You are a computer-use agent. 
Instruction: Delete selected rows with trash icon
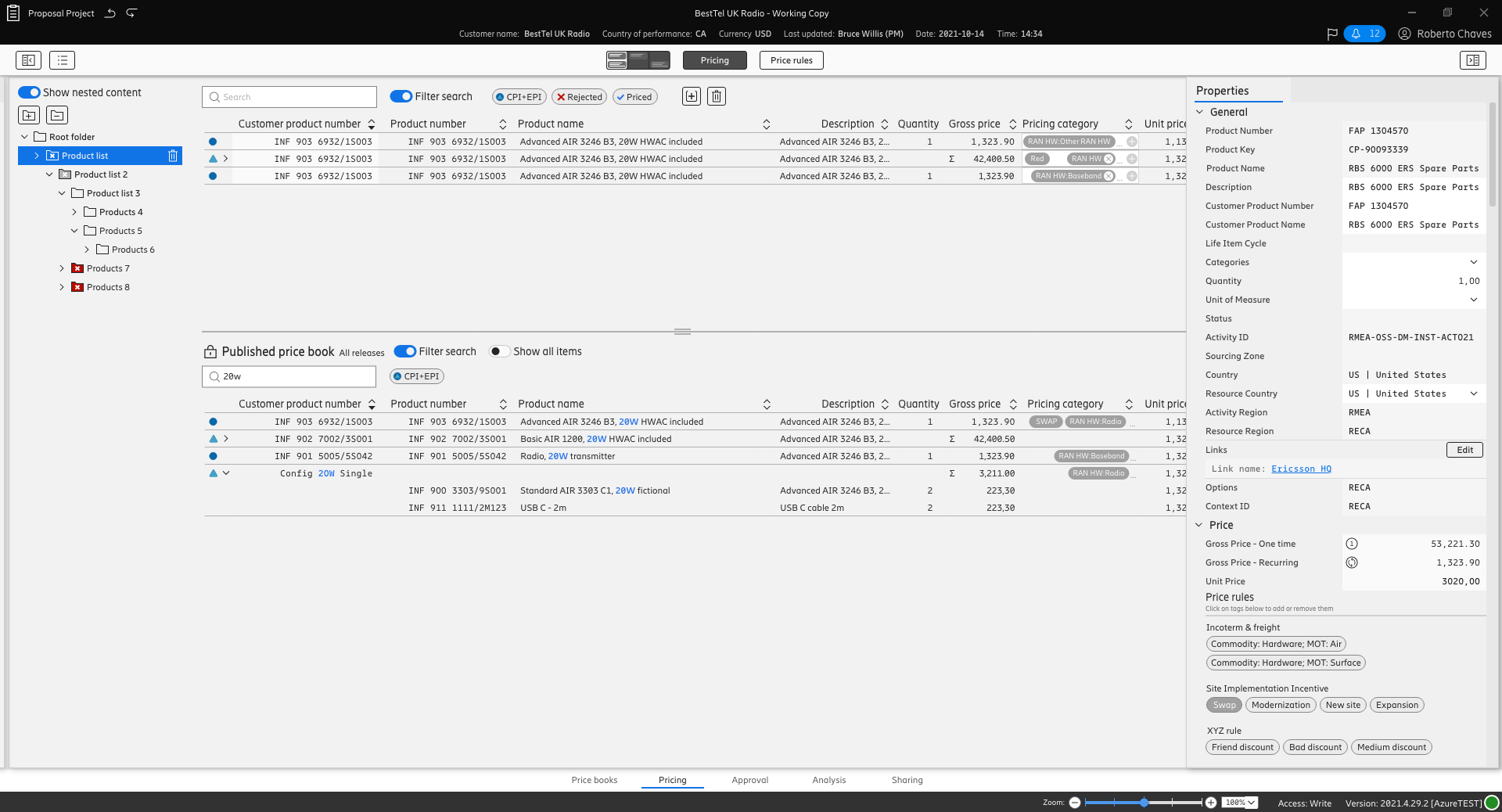pyautogui.click(x=717, y=96)
